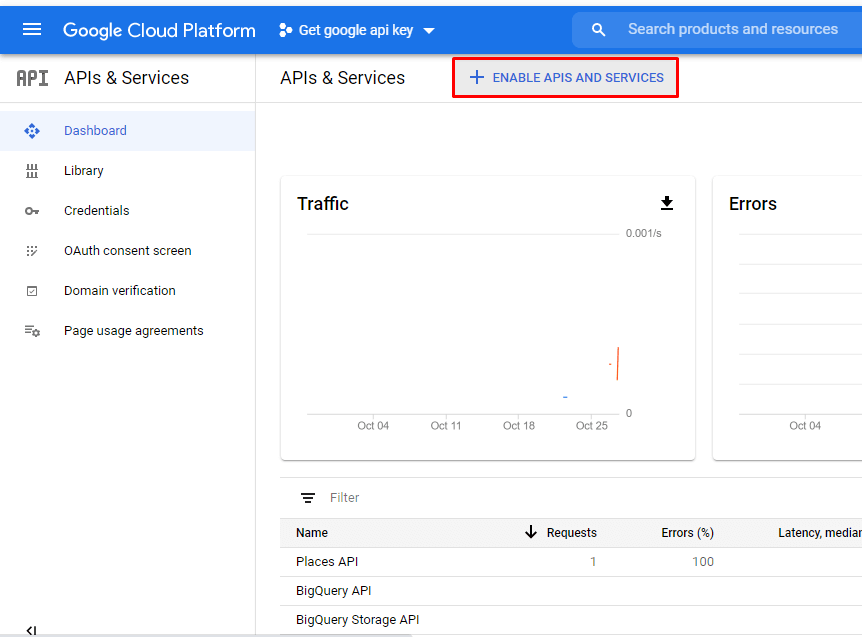Screen dimensions: 862x637
Task: Click the Credentials key icon
Action: (x=32, y=211)
